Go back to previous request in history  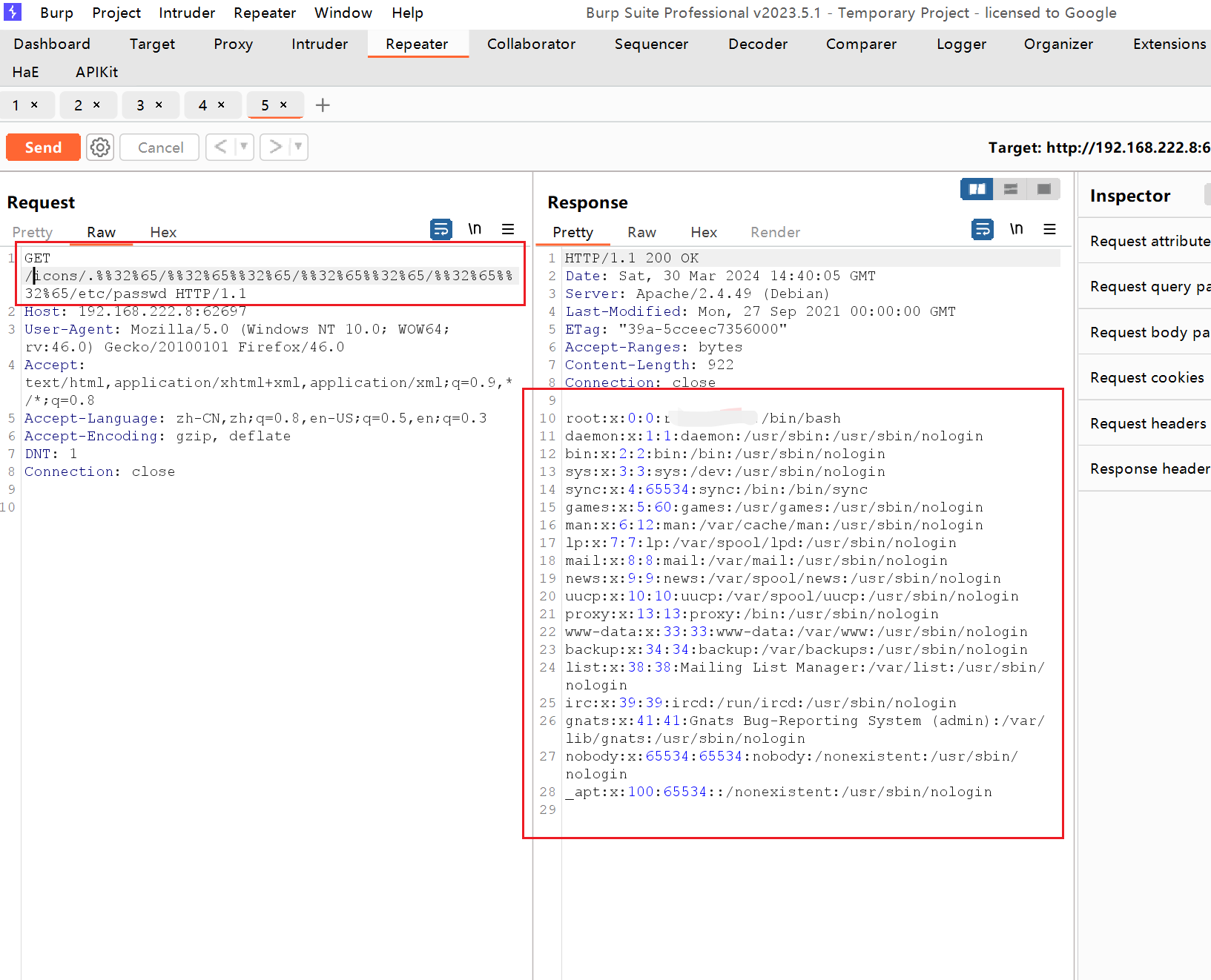coord(221,147)
